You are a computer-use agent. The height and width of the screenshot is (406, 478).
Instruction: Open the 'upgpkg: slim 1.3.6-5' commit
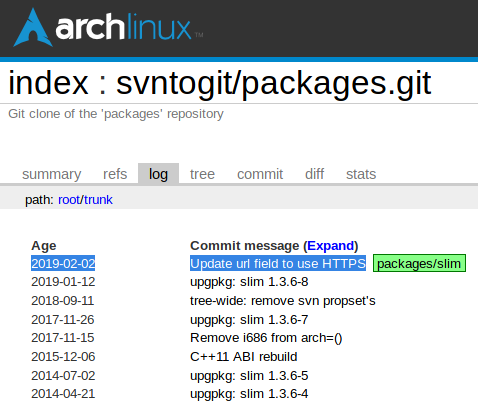point(249,375)
